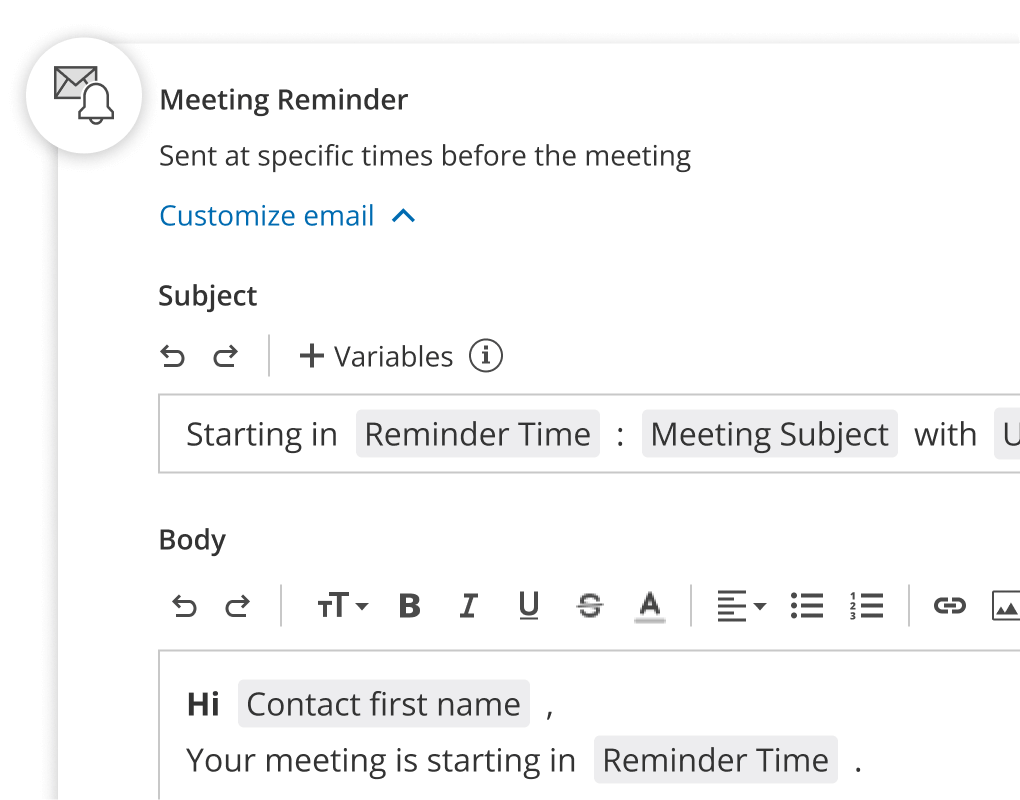Open the text color picker
Screen dimensions: 1020x800
coord(649,605)
